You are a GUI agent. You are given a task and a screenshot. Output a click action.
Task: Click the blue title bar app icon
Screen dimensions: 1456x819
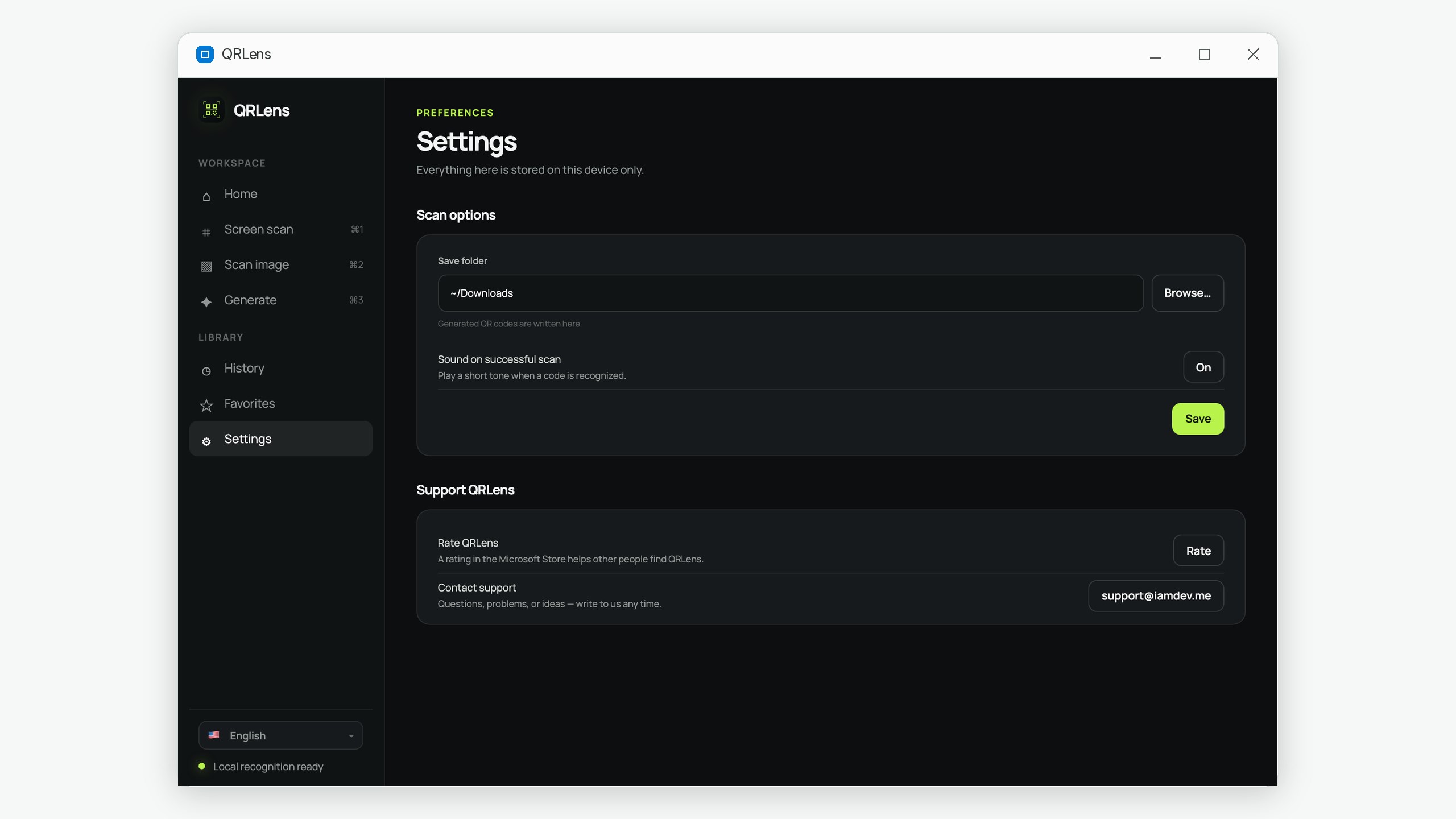(x=205, y=54)
